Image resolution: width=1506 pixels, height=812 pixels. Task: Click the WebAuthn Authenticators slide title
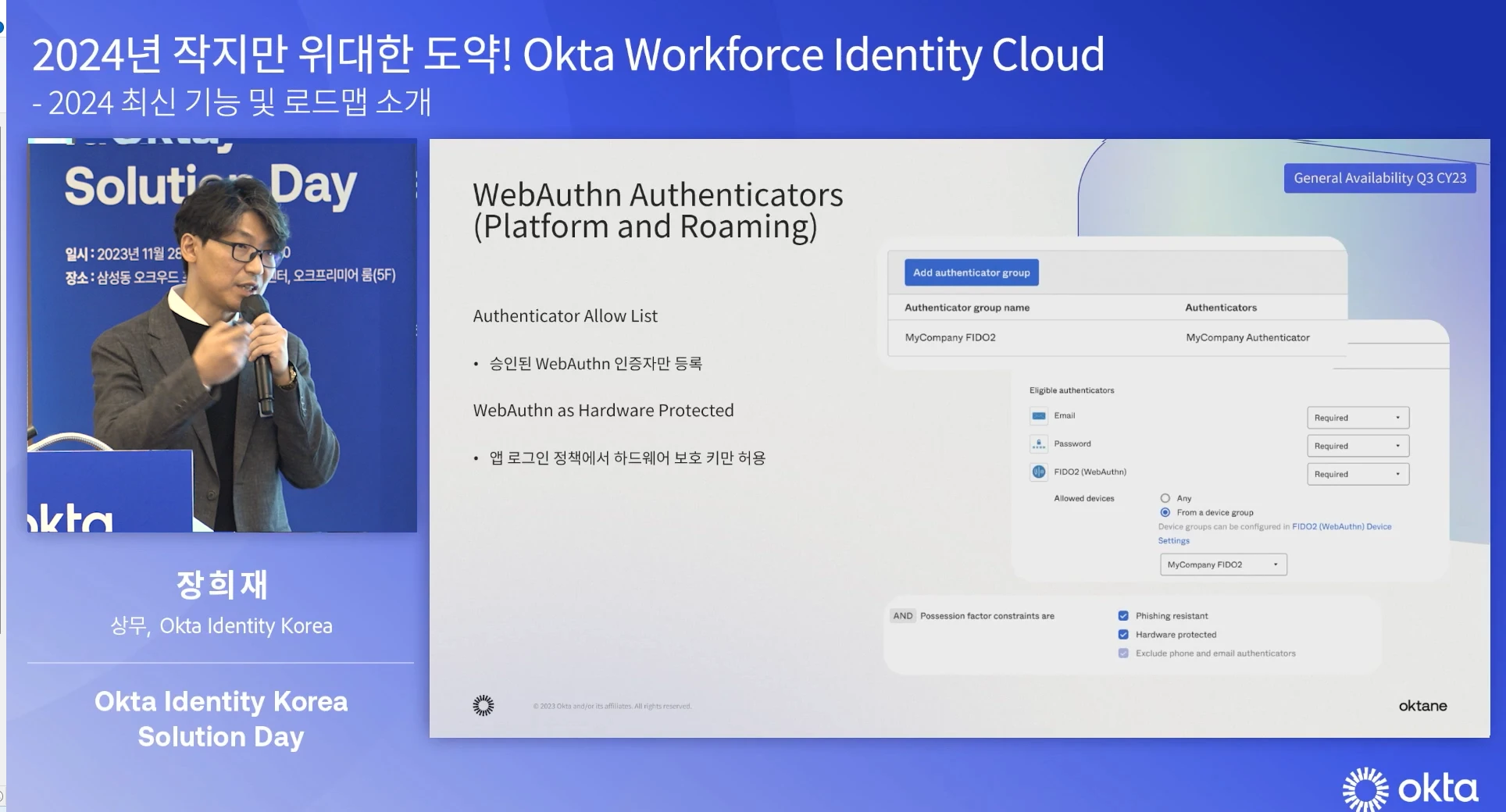pos(658,210)
